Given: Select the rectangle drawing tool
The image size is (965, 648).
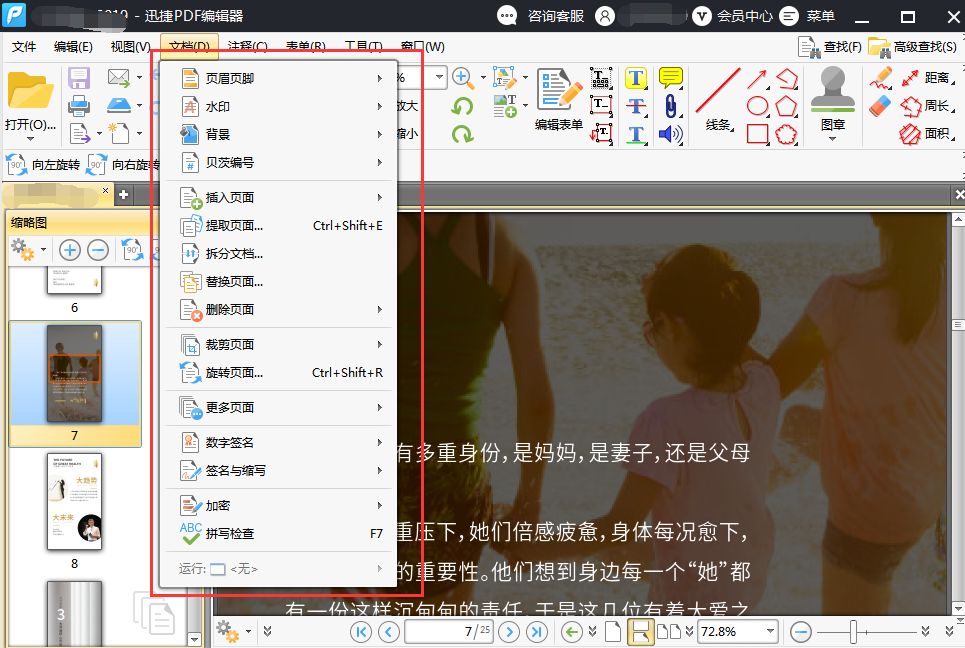Looking at the screenshot, I should tap(758, 134).
